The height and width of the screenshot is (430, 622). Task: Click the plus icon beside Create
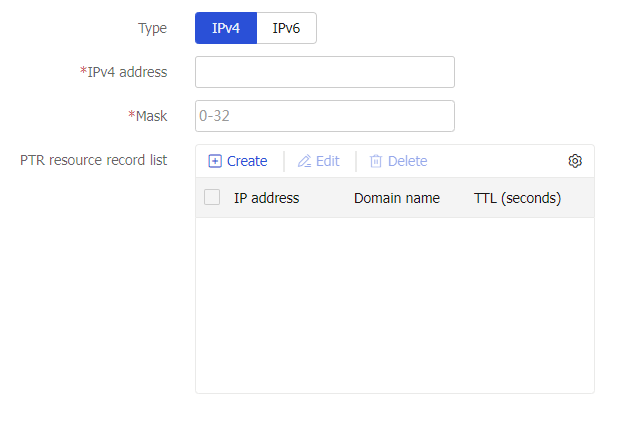tap(215, 161)
